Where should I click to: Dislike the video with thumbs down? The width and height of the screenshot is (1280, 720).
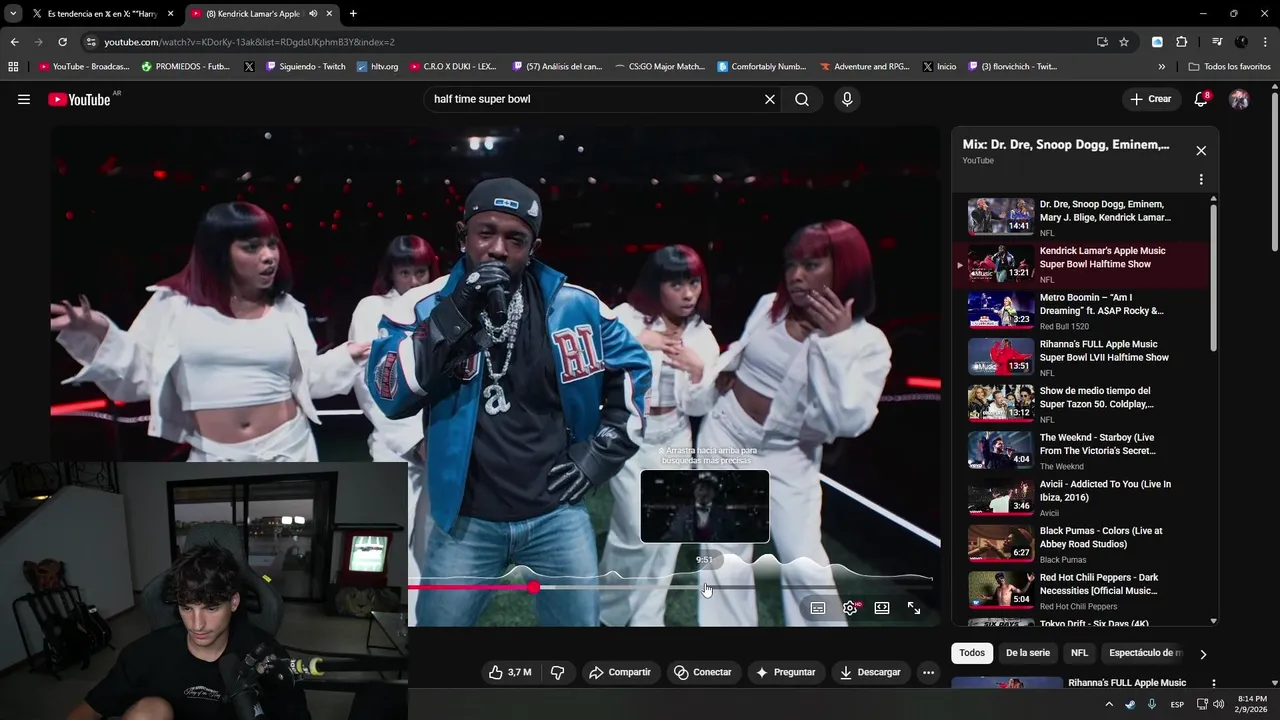[x=558, y=672]
